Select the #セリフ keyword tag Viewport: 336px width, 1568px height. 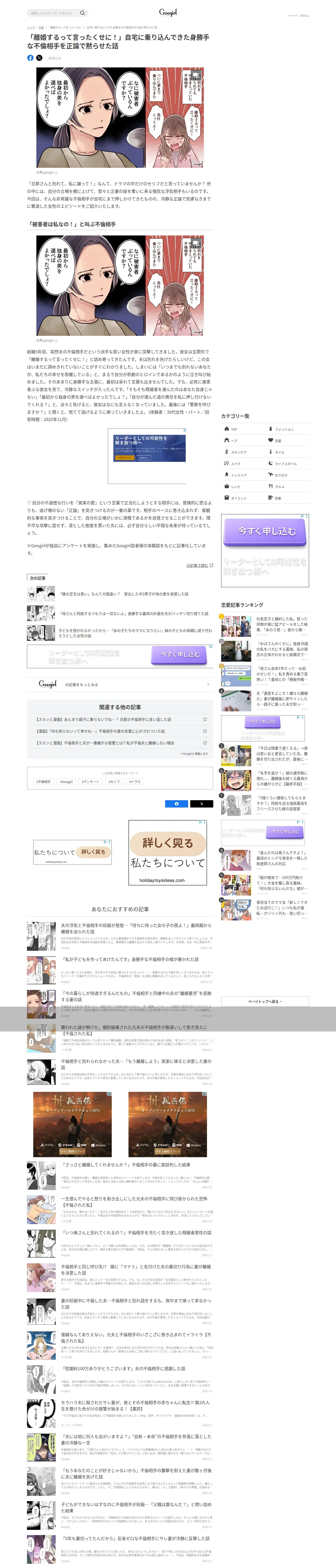(114, 782)
